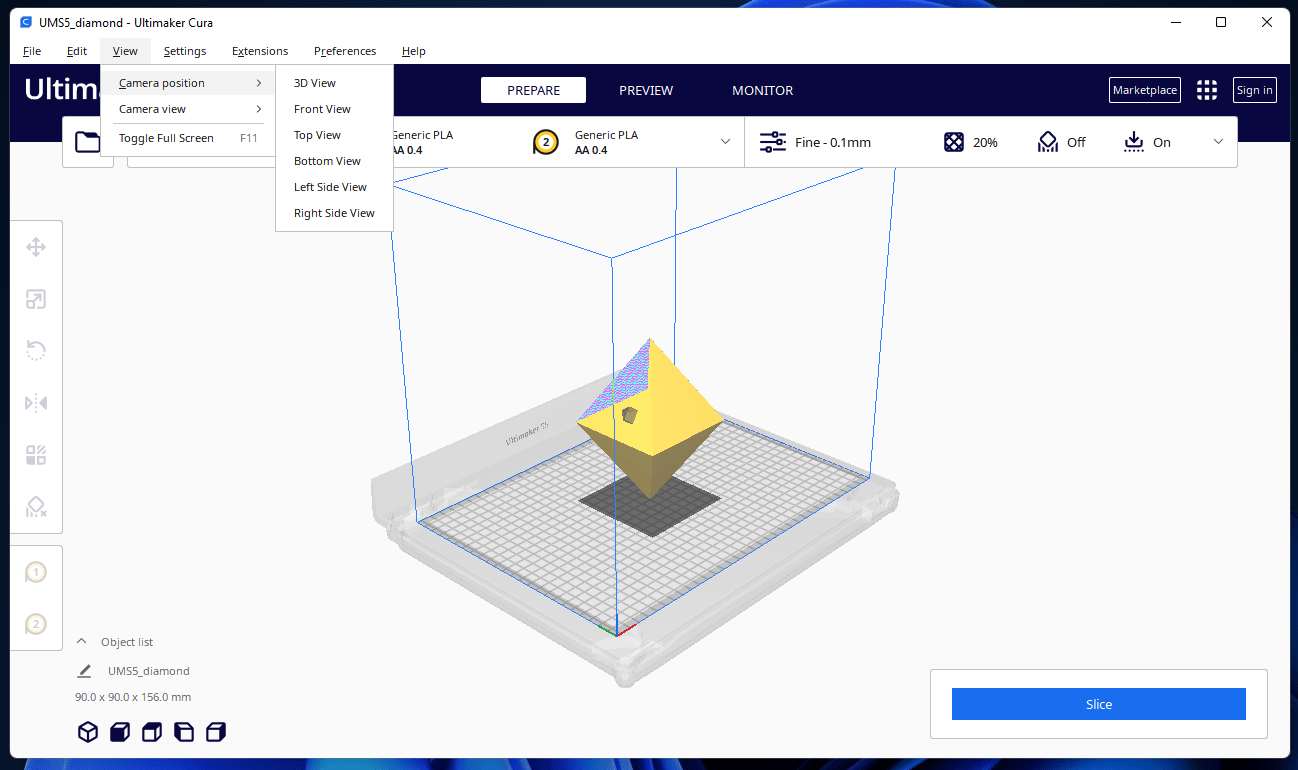Screen dimensions: 1298x770
Task: Switch to front view cube icon
Action: (x=119, y=732)
